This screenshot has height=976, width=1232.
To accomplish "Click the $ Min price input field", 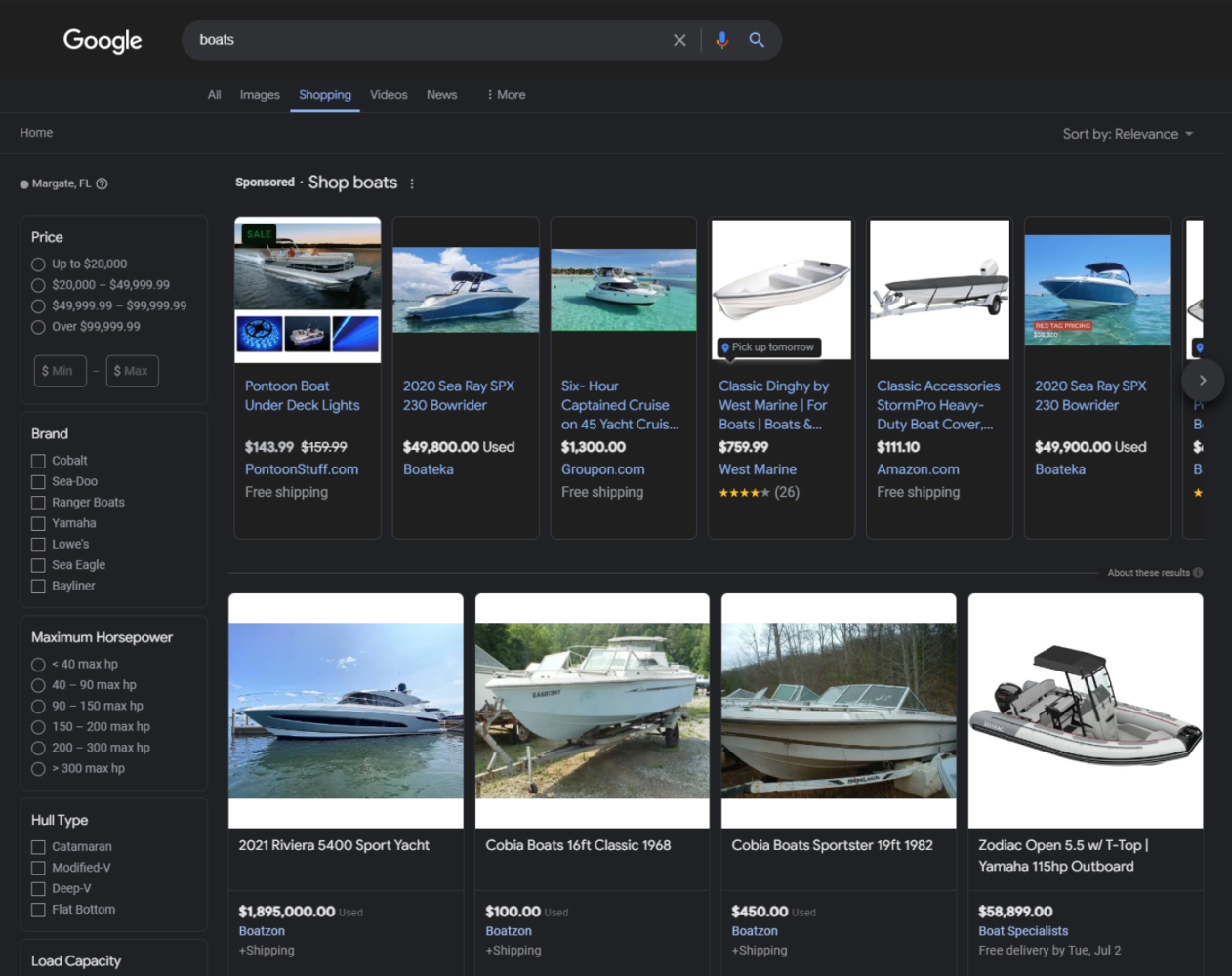I will pyautogui.click(x=58, y=371).
